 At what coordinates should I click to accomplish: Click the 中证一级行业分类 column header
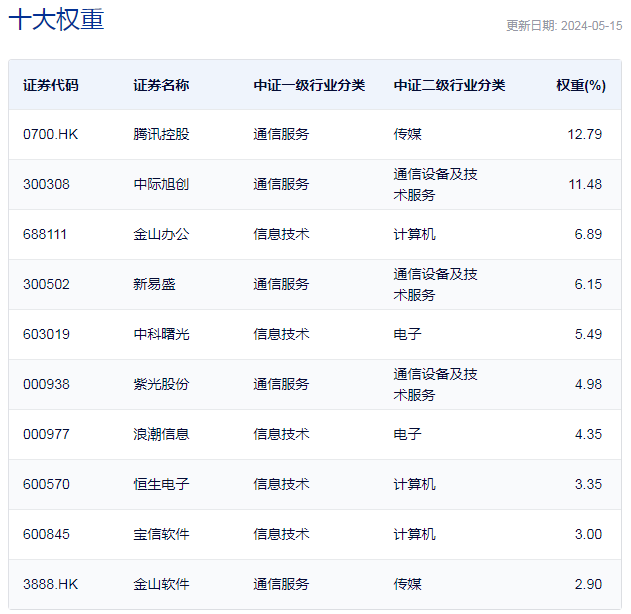[x=309, y=85]
